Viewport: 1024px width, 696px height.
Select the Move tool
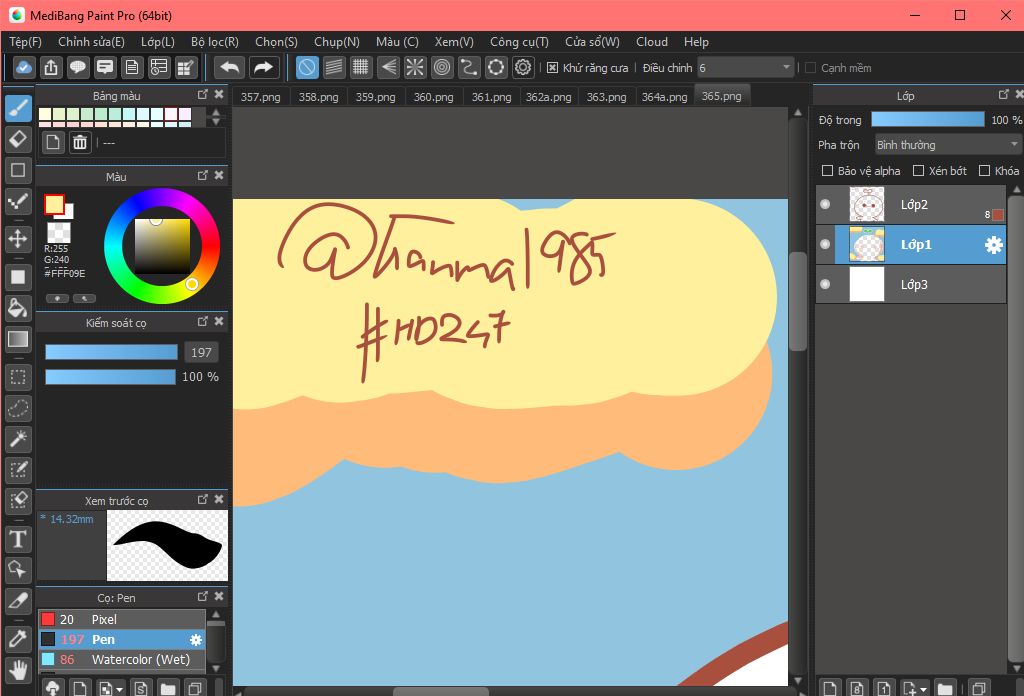[x=18, y=238]
